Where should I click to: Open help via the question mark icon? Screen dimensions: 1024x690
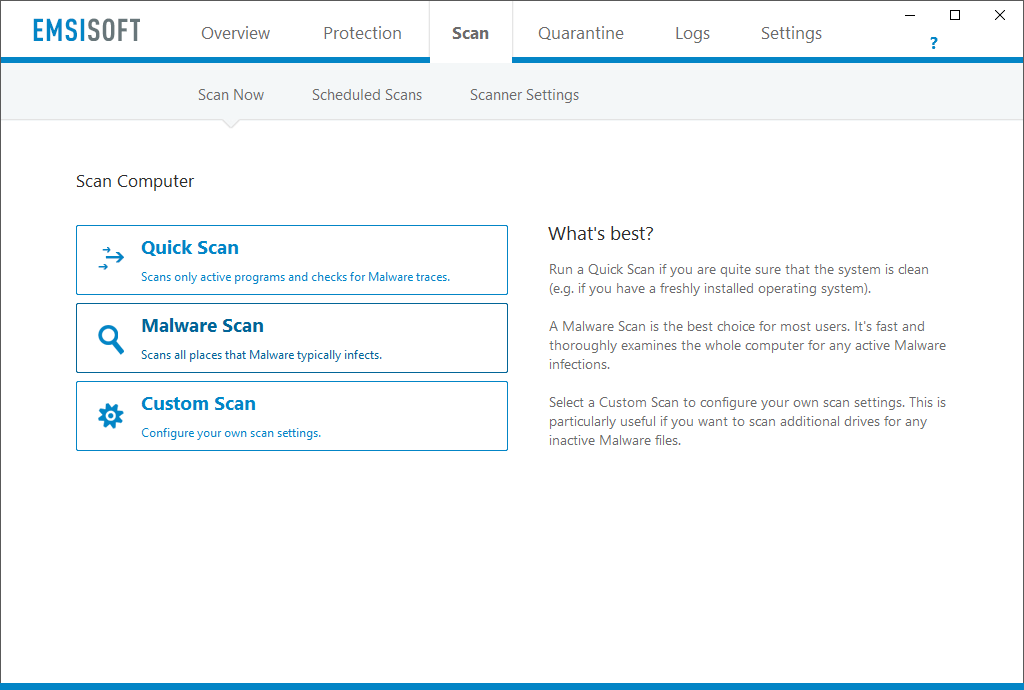[933, 43]
